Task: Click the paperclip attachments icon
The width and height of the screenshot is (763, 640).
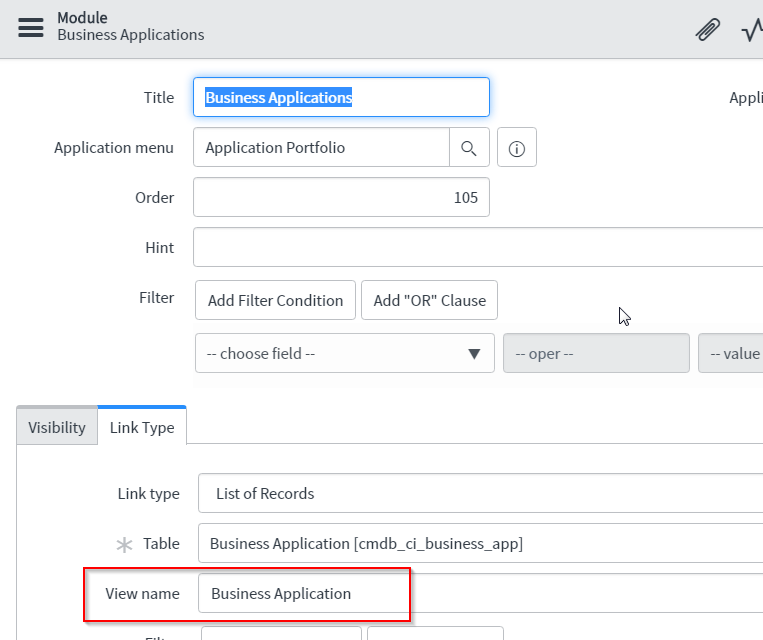Action: pos(707,30)
